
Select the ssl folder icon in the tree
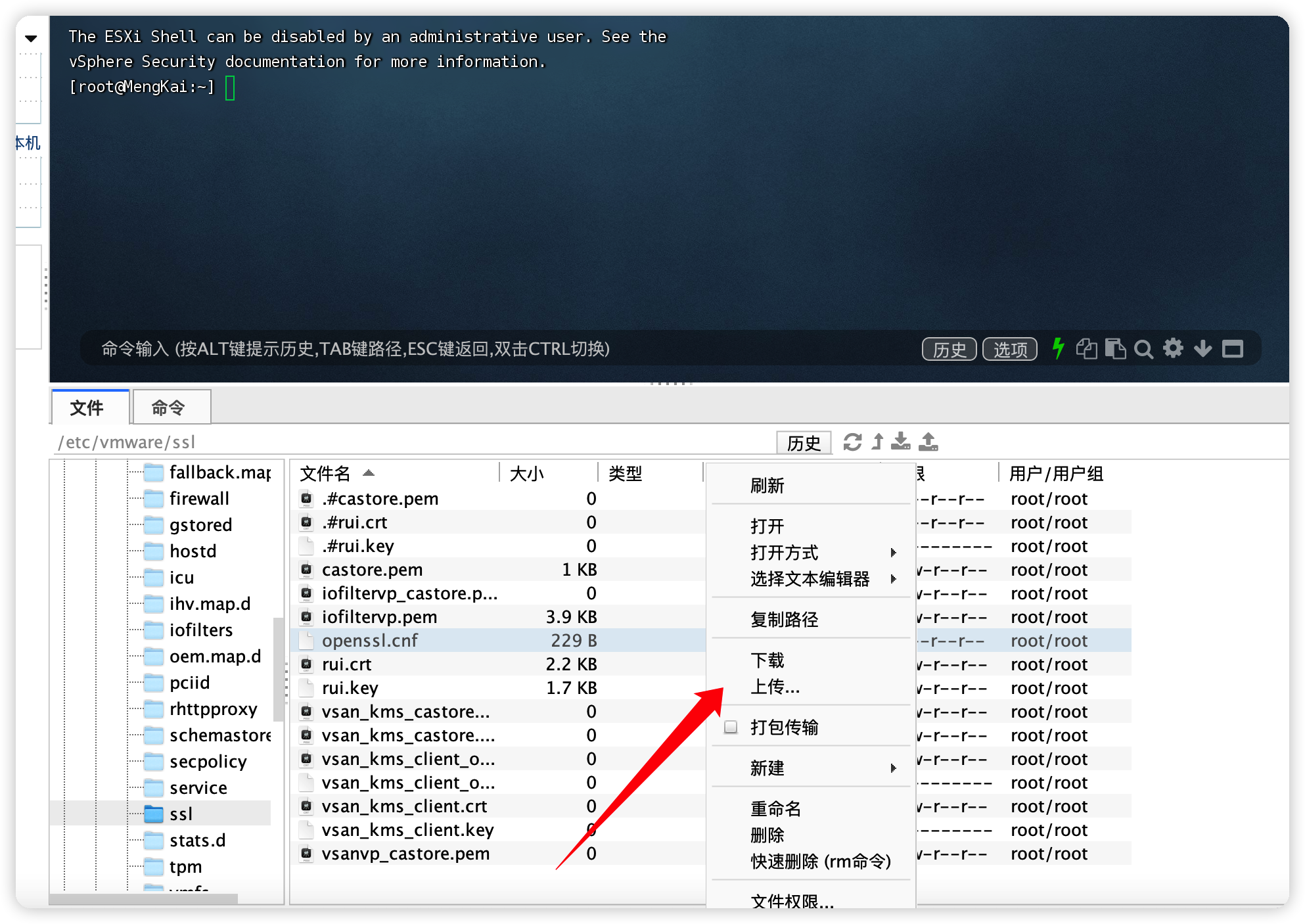154,814
